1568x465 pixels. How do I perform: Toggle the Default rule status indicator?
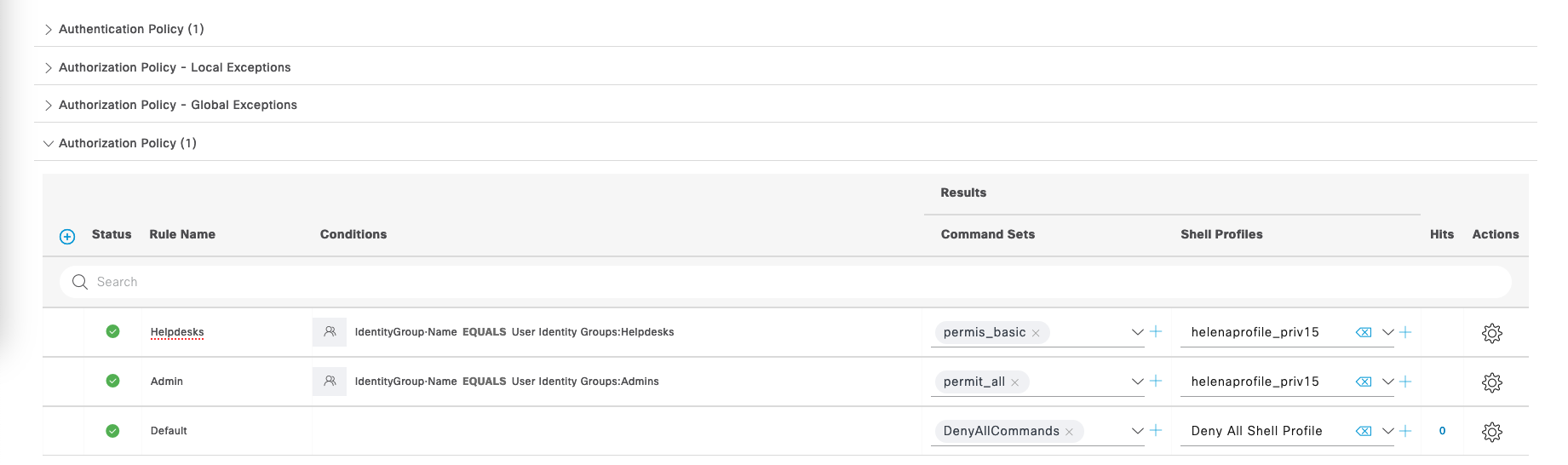[x=112, y=431]
